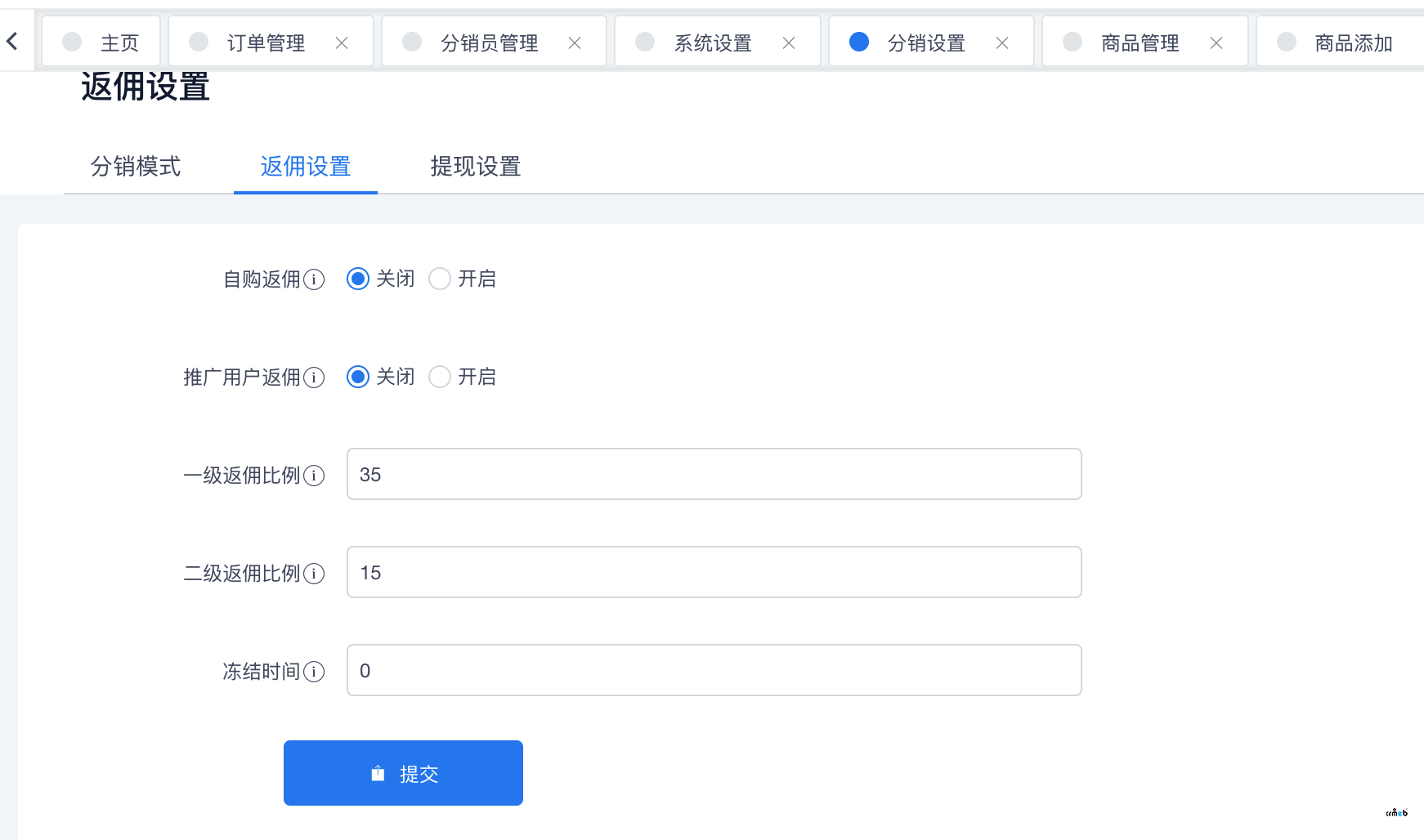The width and height of the screenshot is (1424, 840).
Task: Set 推广用户返佣 to 开启
Action: (440, 377)
